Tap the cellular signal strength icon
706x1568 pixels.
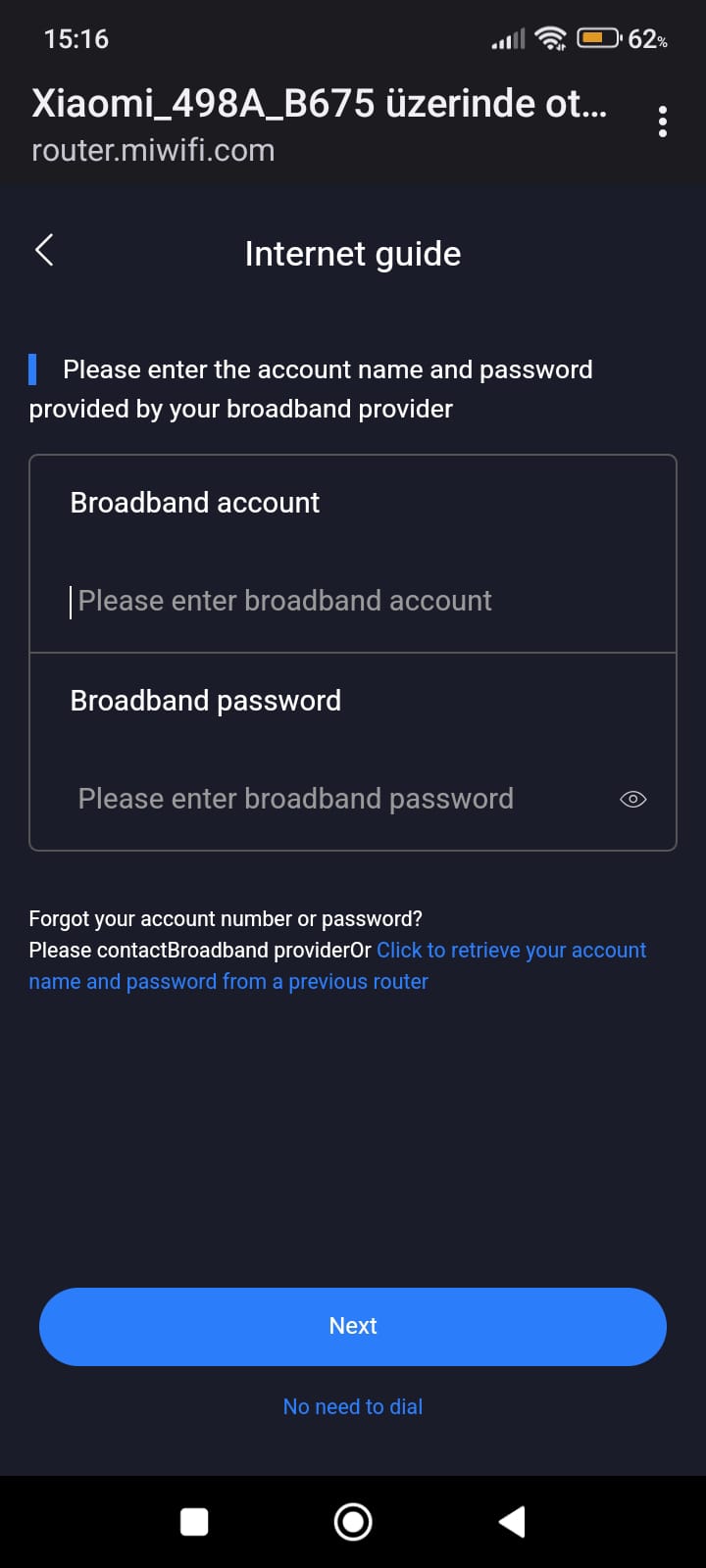(508, 39)
